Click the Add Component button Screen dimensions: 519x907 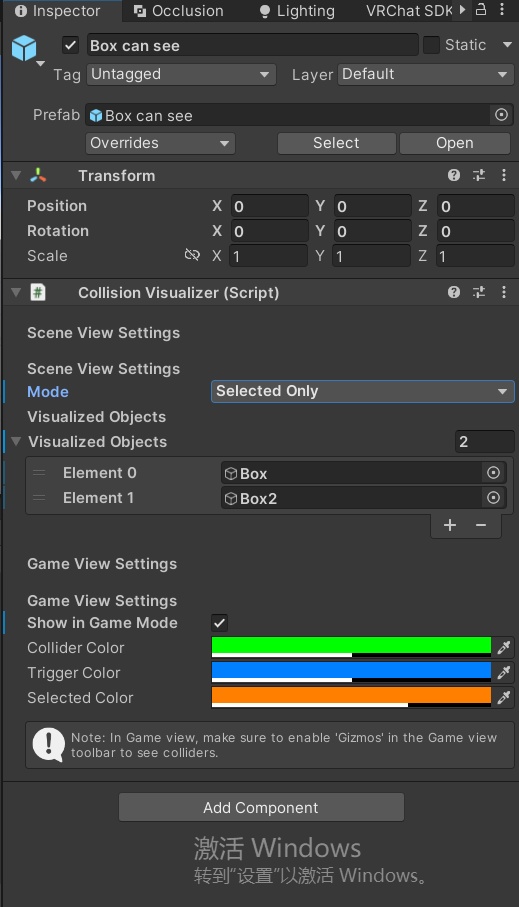(261, 807)
